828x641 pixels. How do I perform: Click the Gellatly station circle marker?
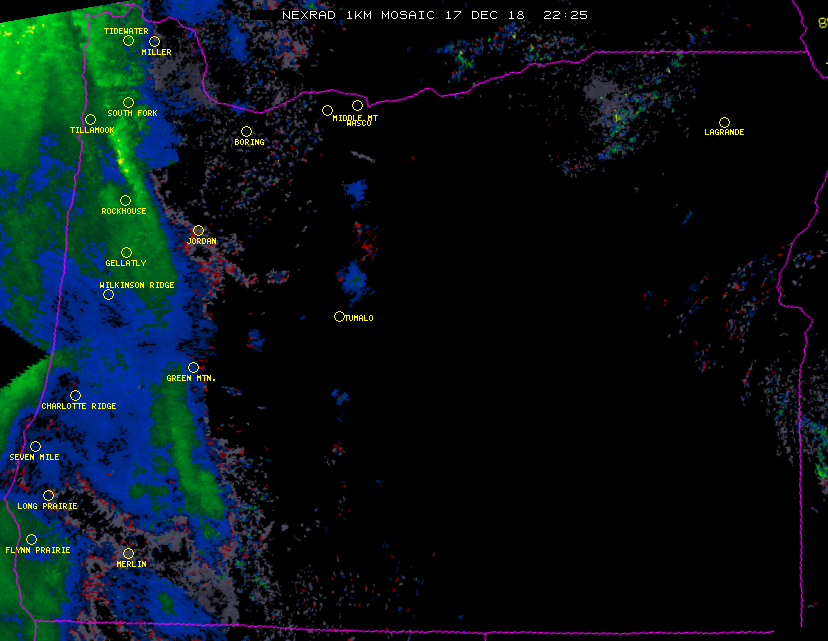click(x=126, y=253)
